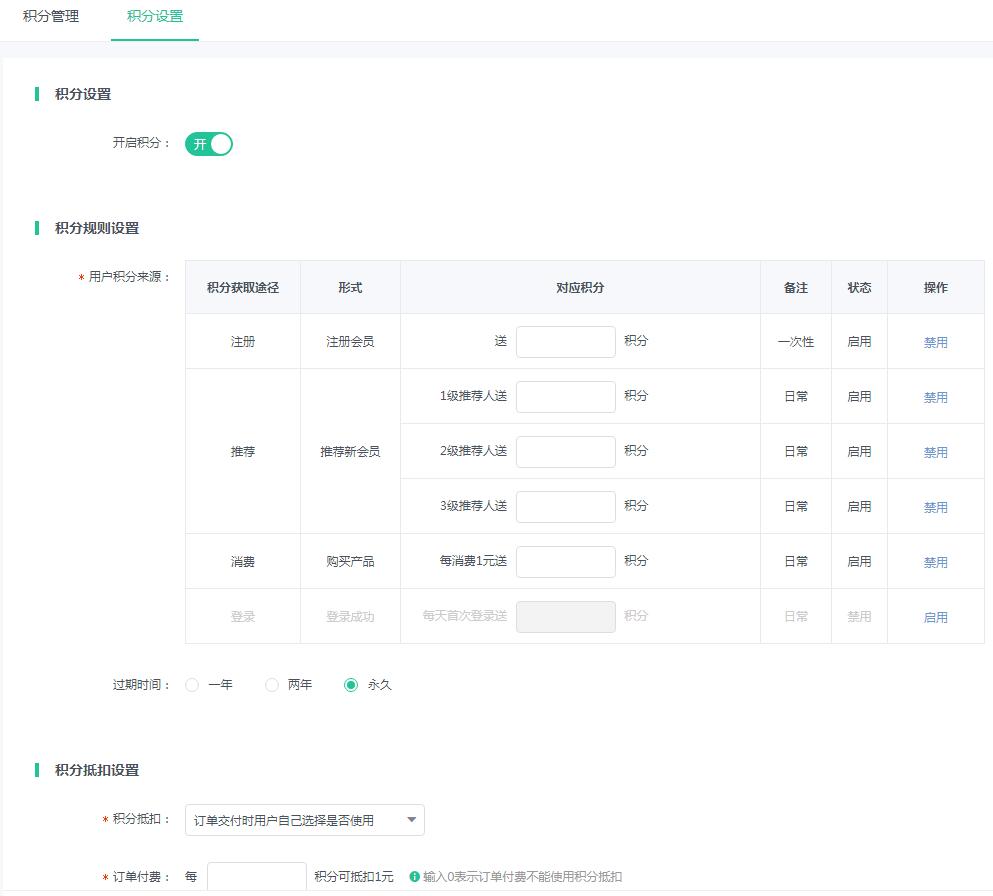Screen dimensions: 993x896
Task: Select 两年 expiration radio option
Action: (272, 685)
